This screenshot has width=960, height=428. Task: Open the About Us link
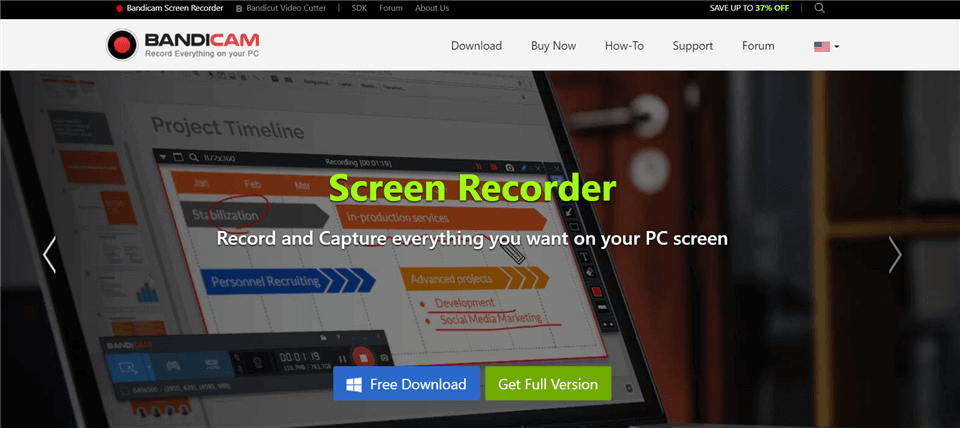tap(432, 8)
